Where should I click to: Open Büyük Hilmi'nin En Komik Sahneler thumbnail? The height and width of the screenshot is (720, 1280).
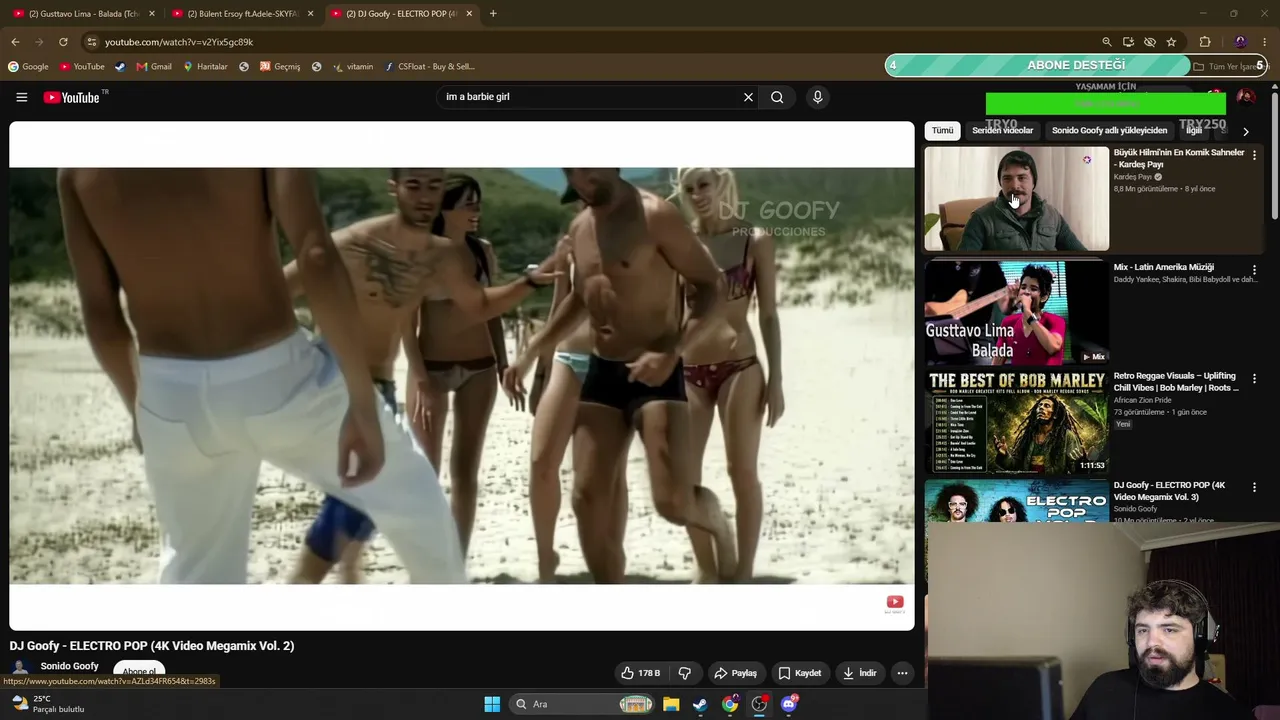tap(1016, 199)
